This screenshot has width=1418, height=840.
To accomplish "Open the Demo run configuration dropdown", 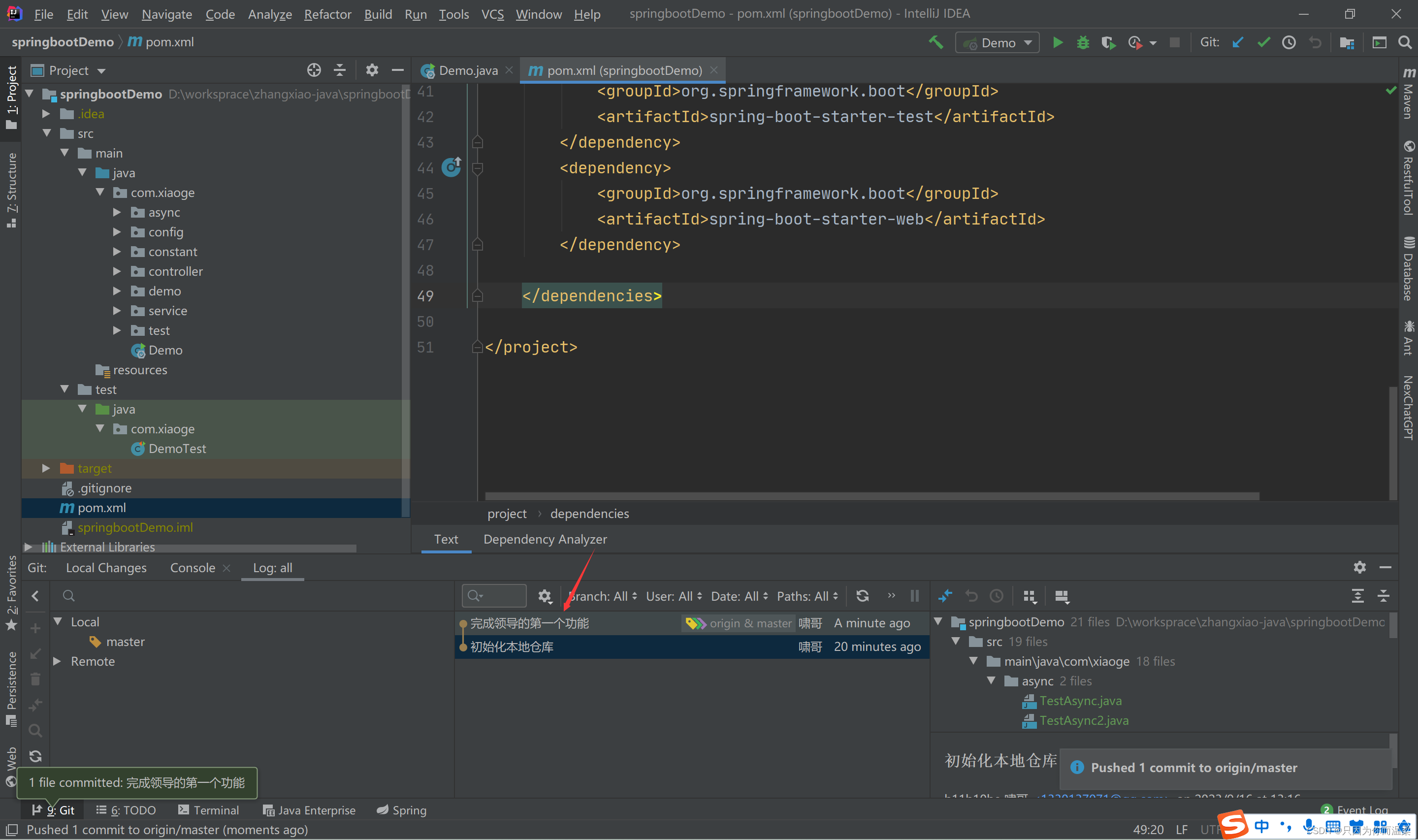I will tap(997, 42).
